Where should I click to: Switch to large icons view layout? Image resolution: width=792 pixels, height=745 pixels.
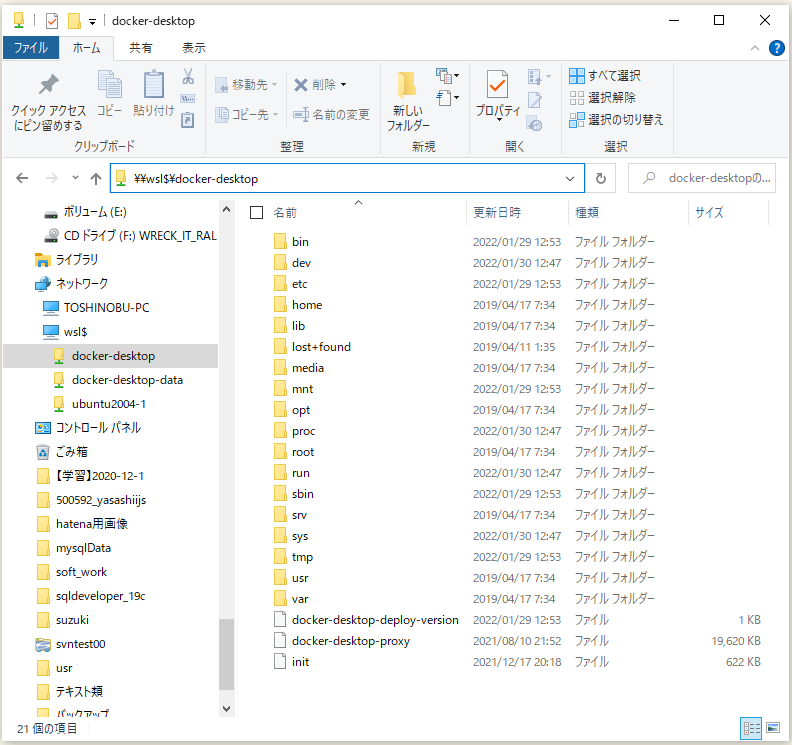(773, 728)
